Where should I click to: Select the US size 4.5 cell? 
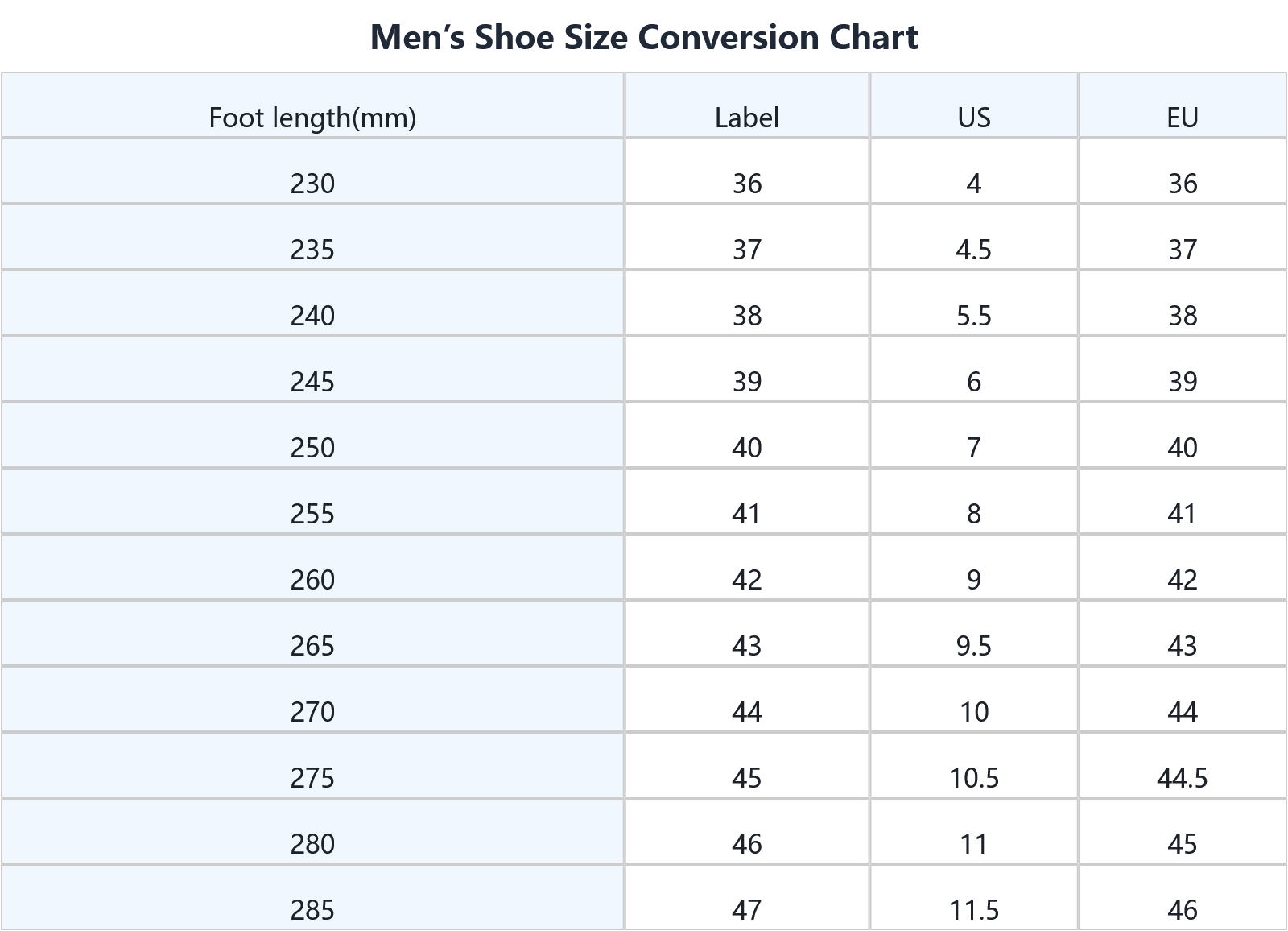pyautogui.click(x=973, y=250)
